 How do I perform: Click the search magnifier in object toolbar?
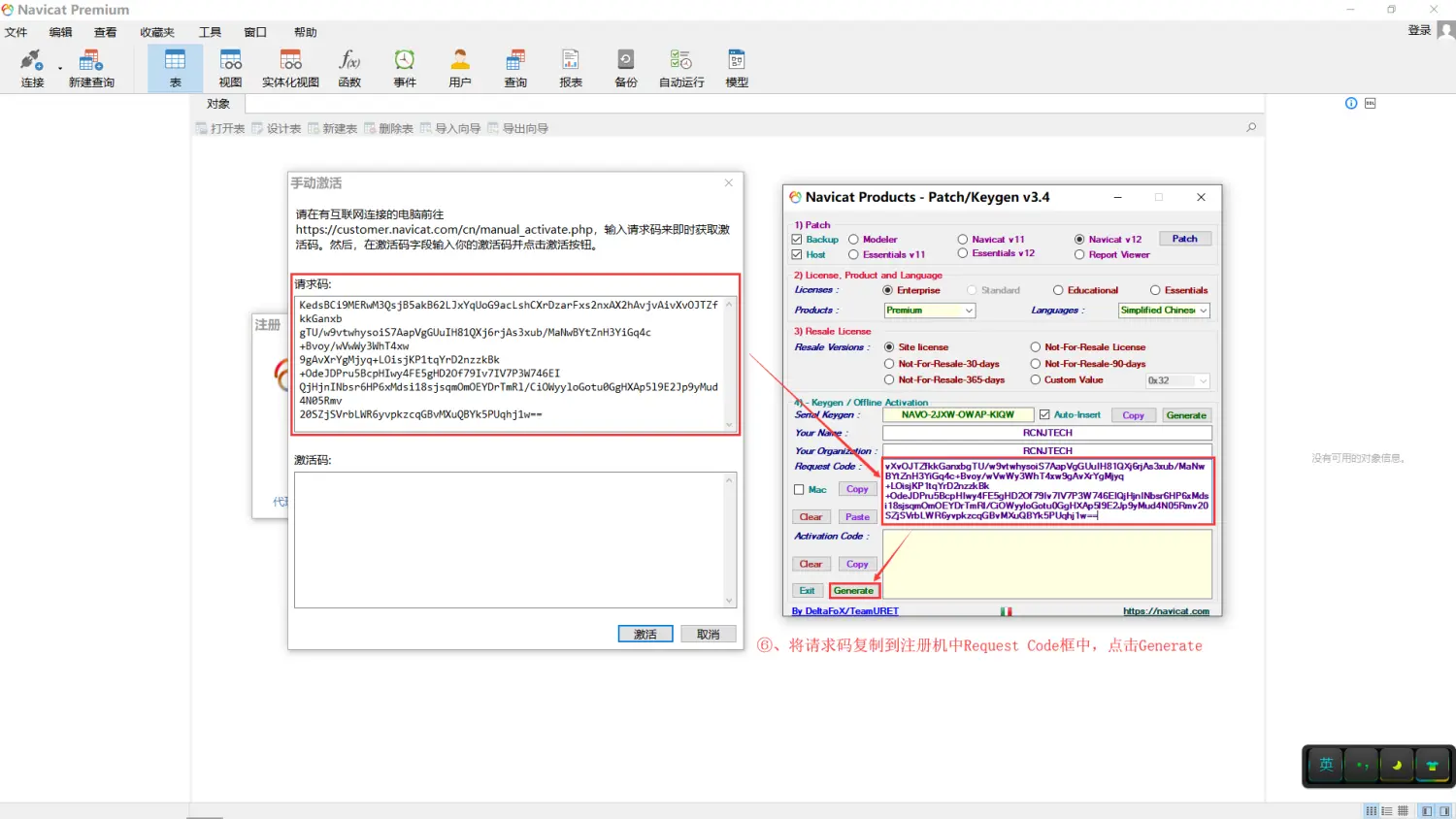click(x=1251, y=127)
